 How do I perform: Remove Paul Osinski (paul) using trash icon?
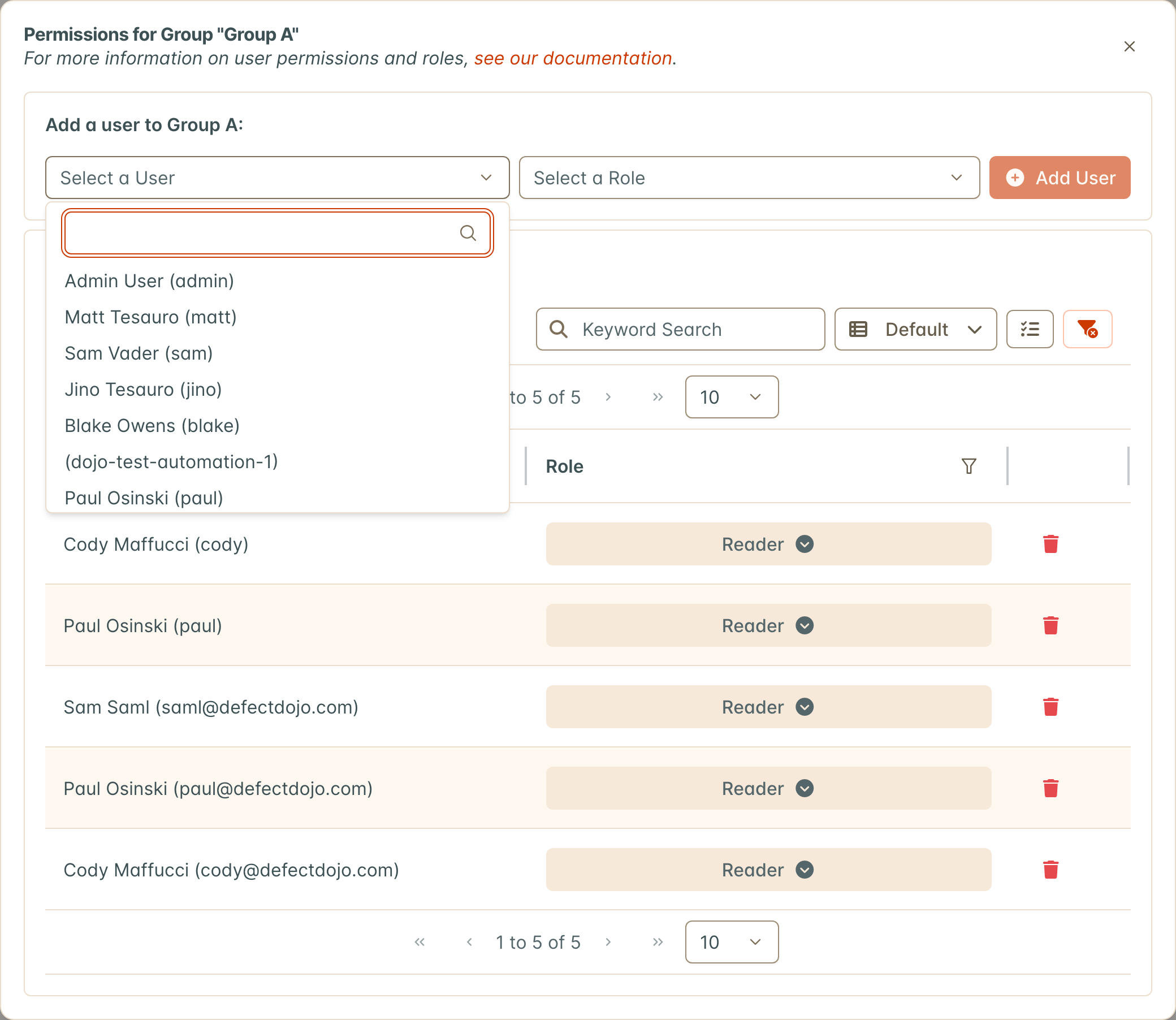[x=1050, y=625]
